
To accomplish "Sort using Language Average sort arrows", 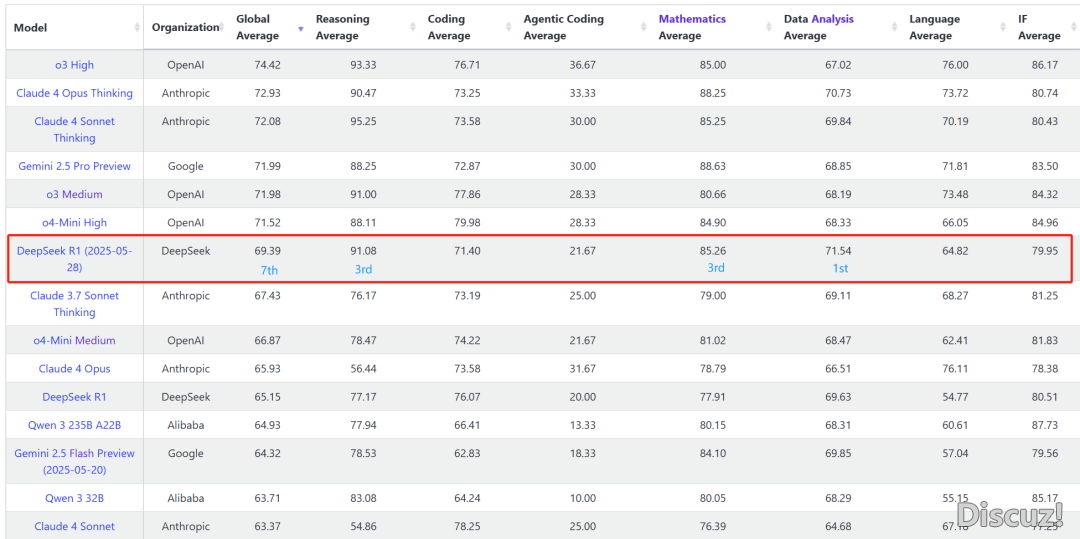I will pyautogui.click(x=1003, y=27).
